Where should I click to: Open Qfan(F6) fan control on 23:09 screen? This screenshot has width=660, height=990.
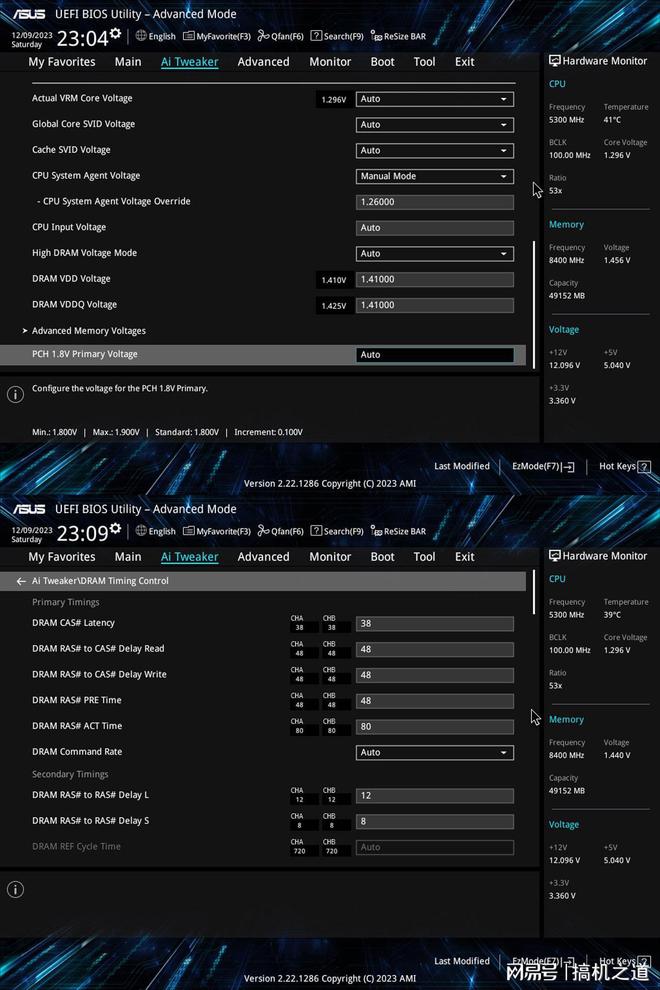click(x=280, y=532)
